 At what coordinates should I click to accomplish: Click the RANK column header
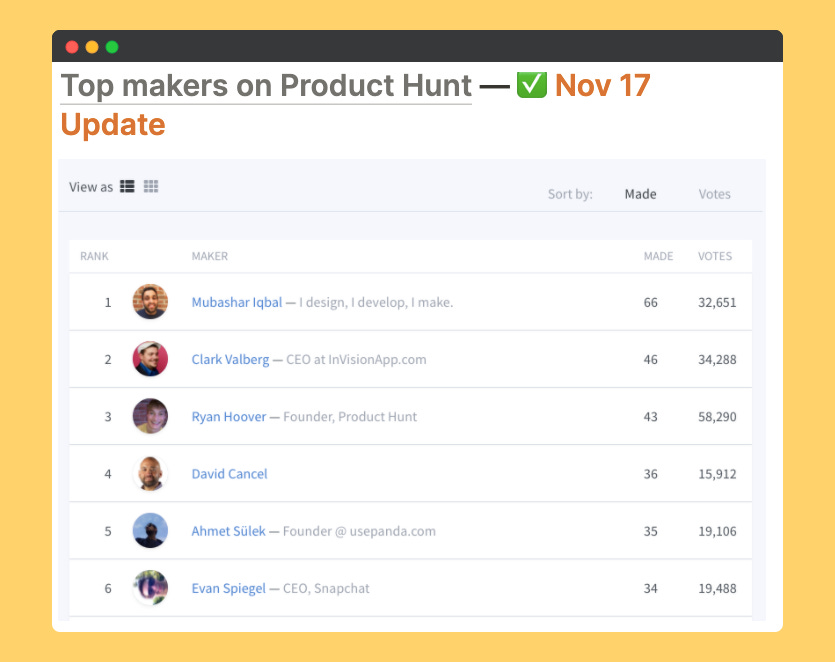pos(94,256)
